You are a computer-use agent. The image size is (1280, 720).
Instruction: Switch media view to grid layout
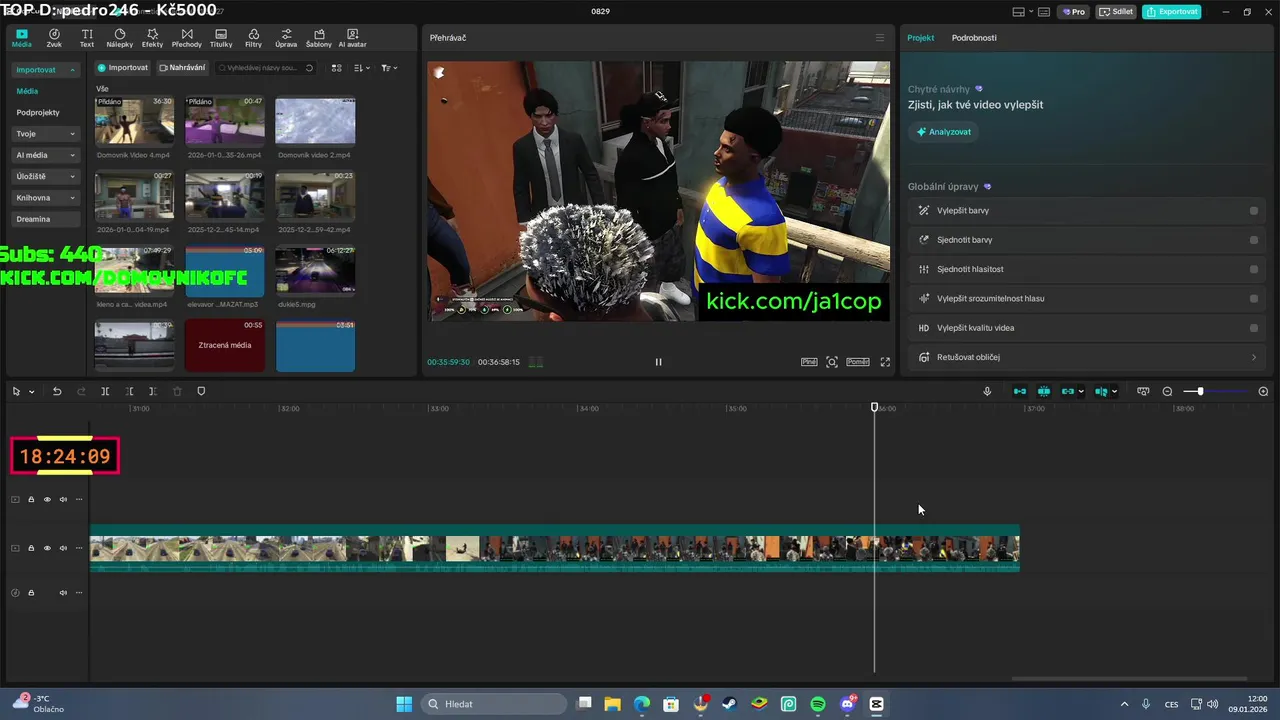pyautogui.click(x=336, y=68)
